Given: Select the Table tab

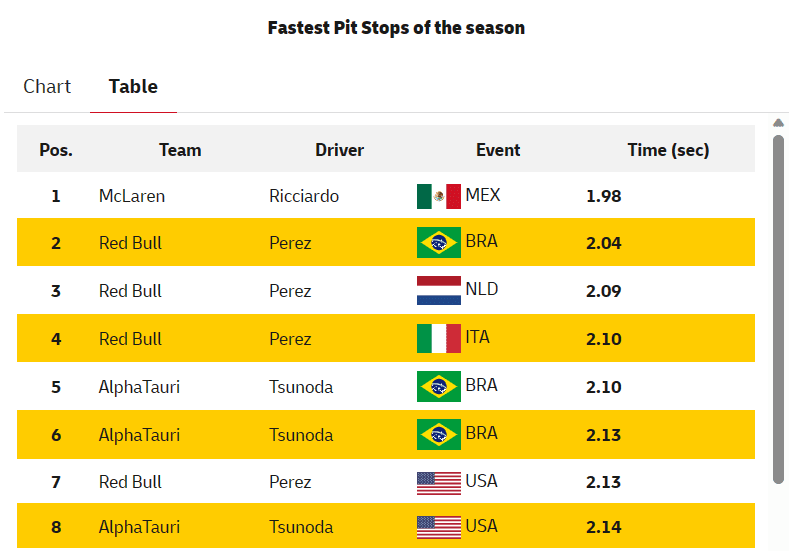Looking at the screenshot, I should click(133, 87).
